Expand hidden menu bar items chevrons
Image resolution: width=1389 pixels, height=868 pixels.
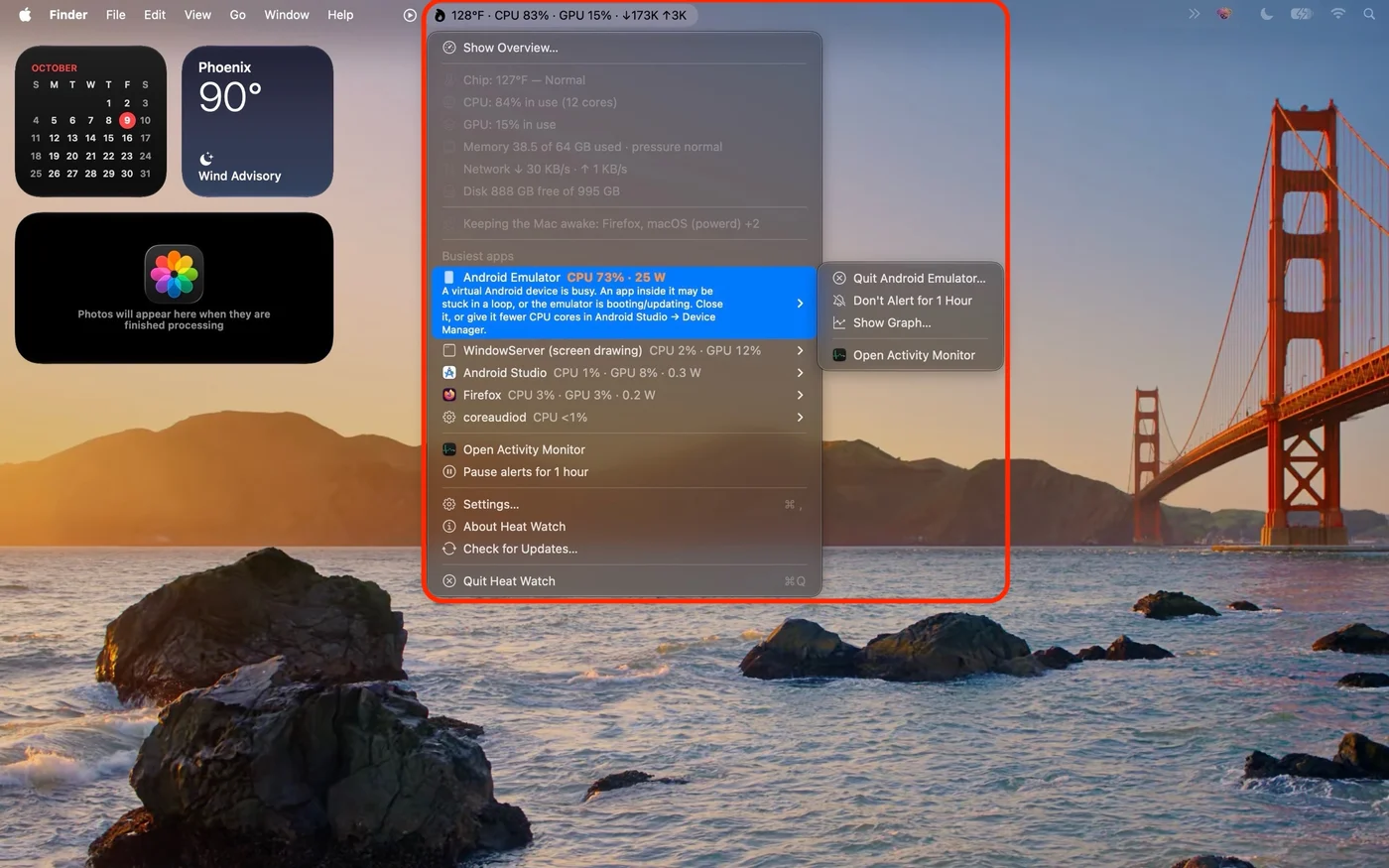click(x=1194, y=15)
